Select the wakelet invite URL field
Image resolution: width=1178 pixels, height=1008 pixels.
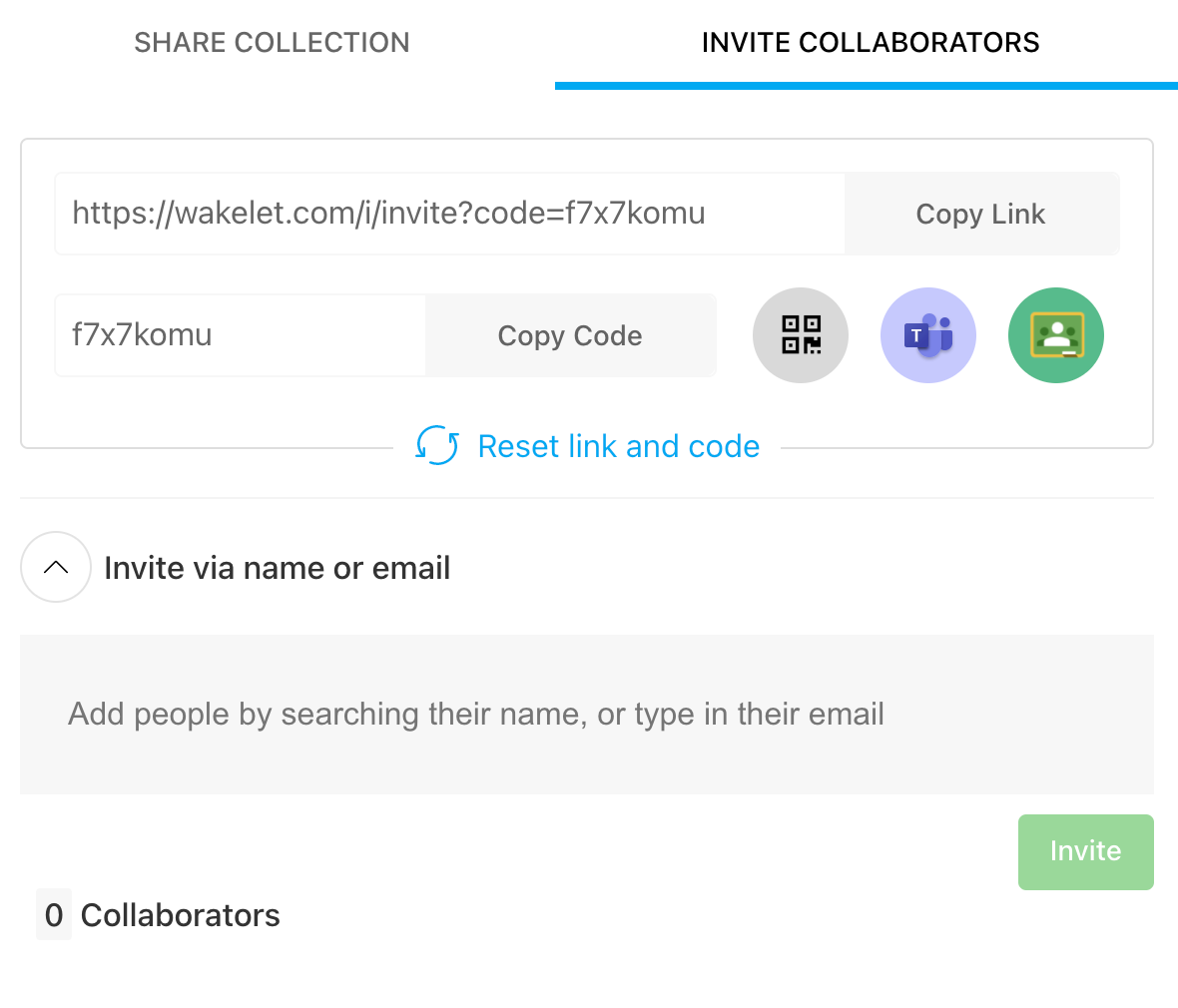click(449, 214)
